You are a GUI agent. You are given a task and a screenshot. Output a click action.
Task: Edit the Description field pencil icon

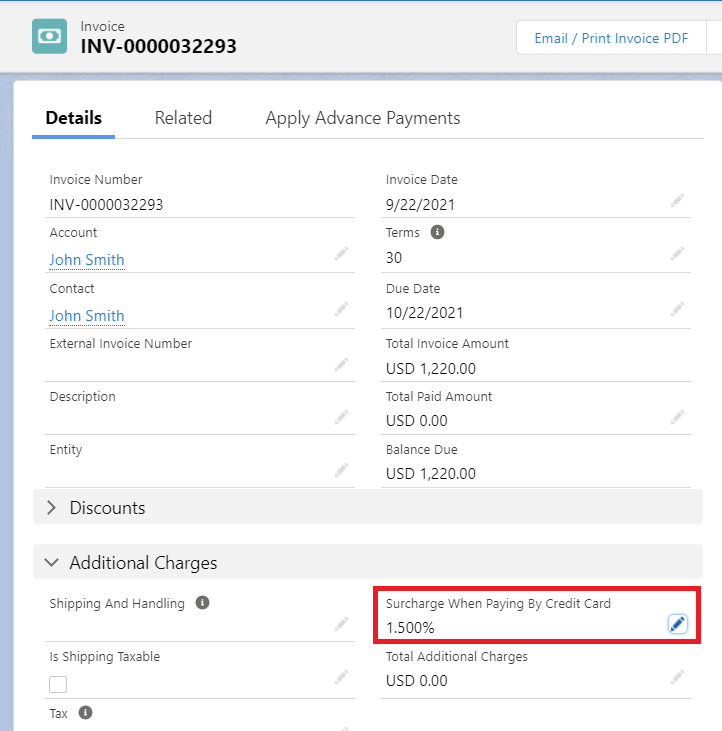point(342,417)
